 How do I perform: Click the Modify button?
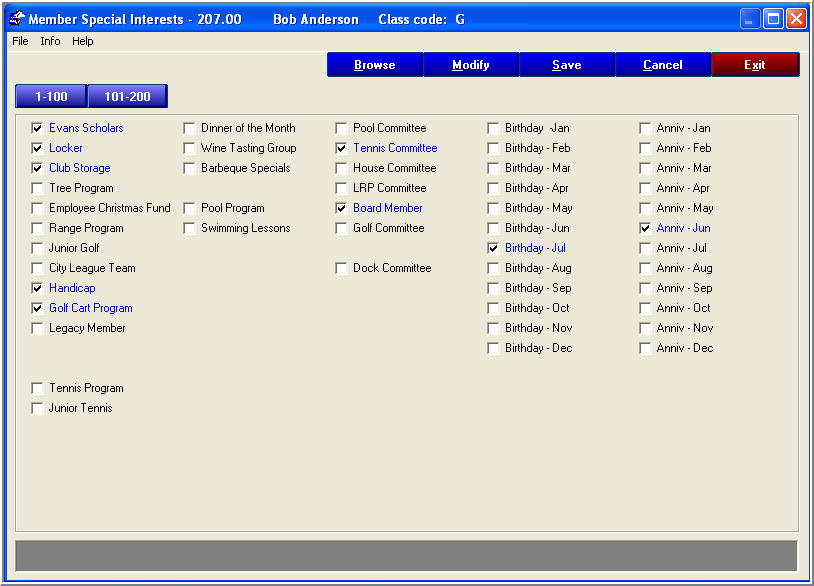(471, 65)
